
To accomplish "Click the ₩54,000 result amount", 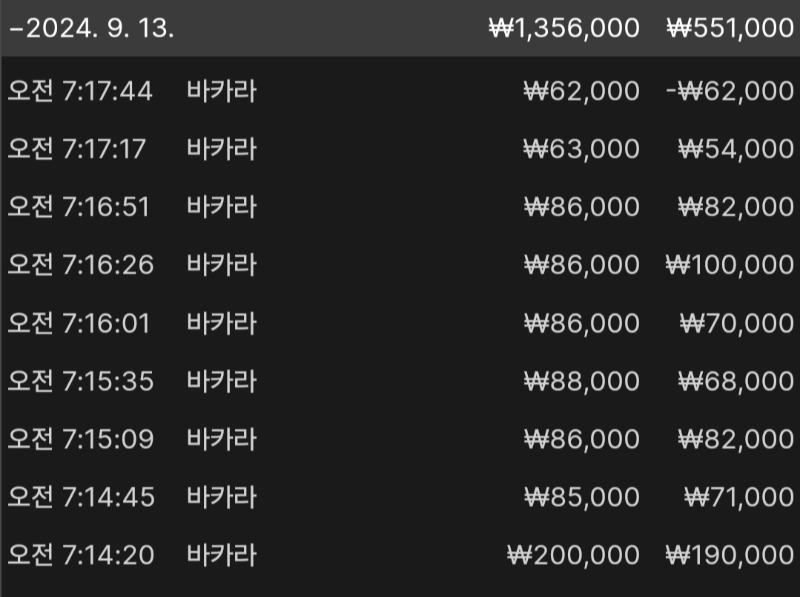I will 736,149.
